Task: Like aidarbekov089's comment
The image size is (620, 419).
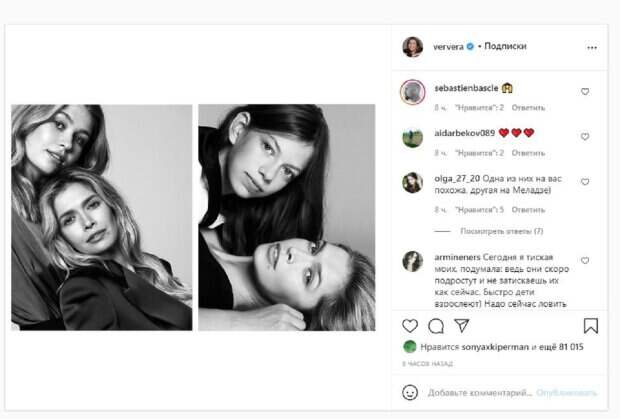Action: (x=585, y=137)
